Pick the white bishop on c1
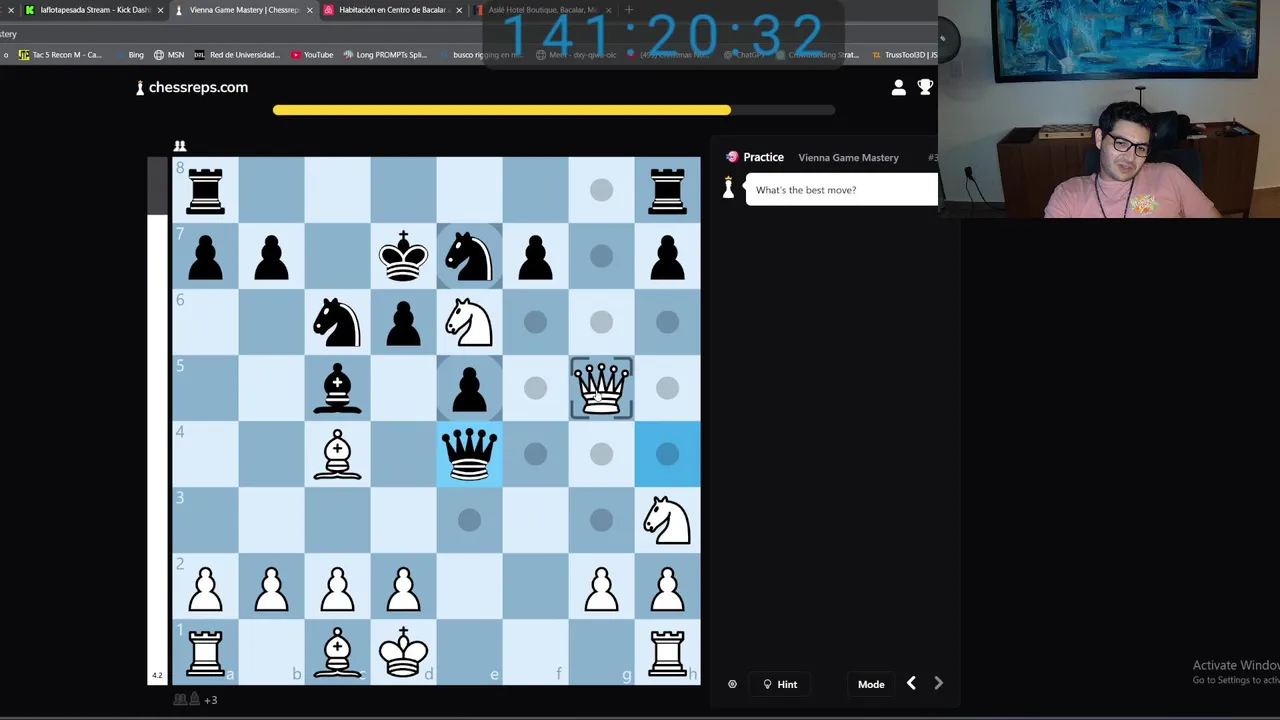 337,652
